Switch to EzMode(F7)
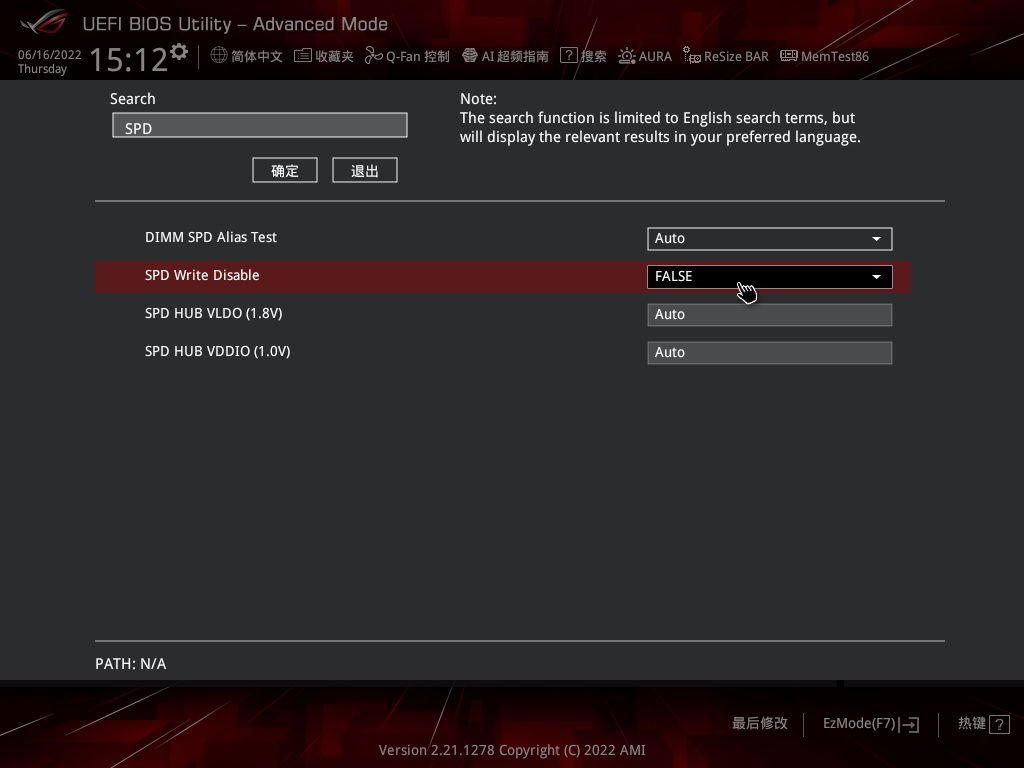This screenshot has width=1024, height=768. point(869,723)
